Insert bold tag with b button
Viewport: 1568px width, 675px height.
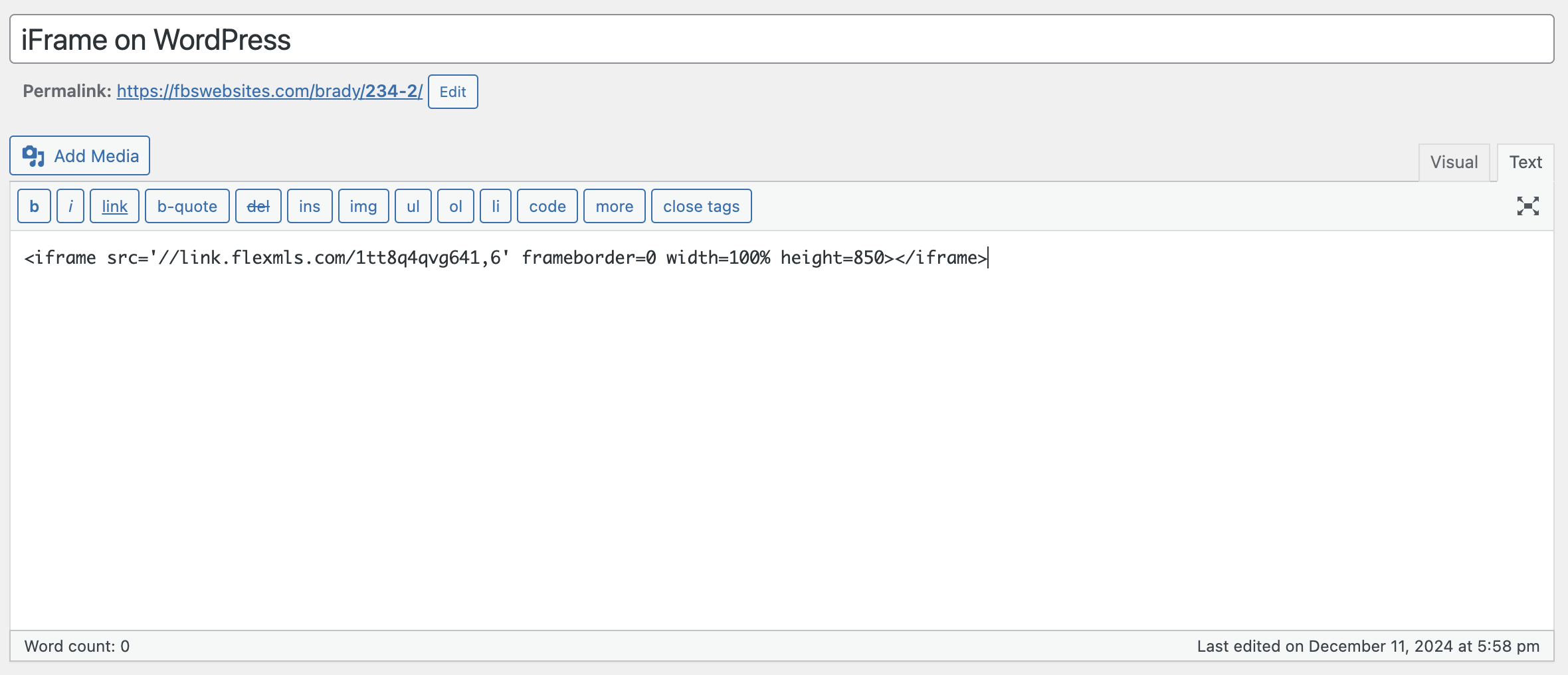[x=34, y=206]
